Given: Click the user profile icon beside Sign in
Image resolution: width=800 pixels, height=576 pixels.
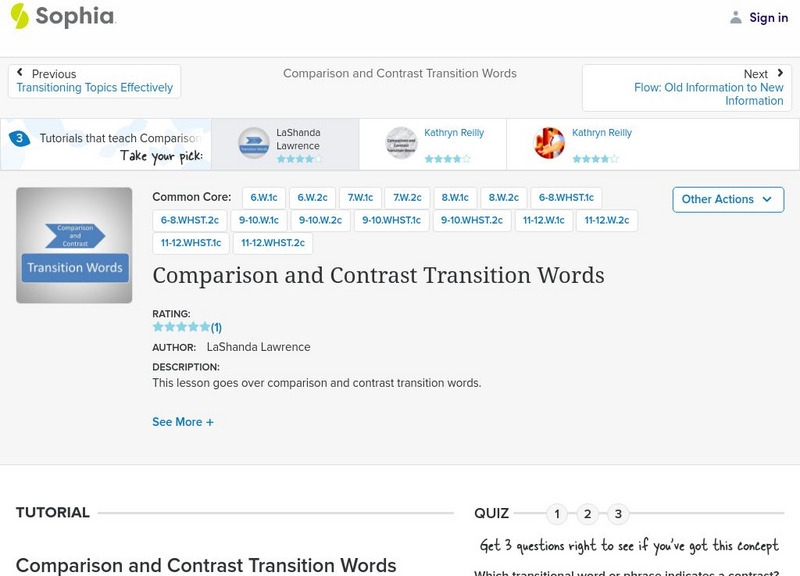Looking at the screenshot, I should (735, 17).
